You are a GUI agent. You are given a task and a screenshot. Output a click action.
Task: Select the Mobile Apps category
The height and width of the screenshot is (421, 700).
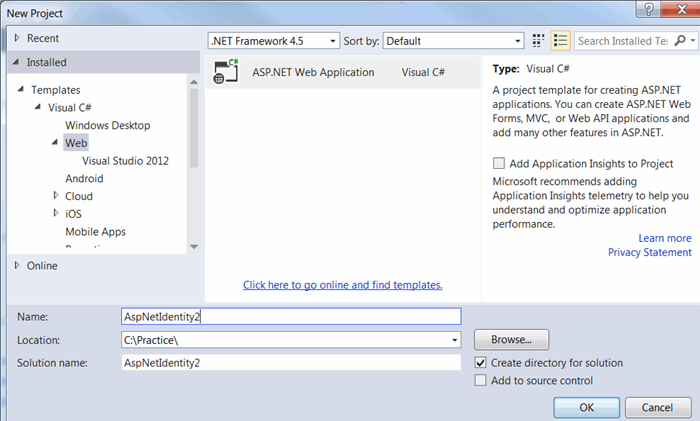pyautogui.click(x=96, y=232)
